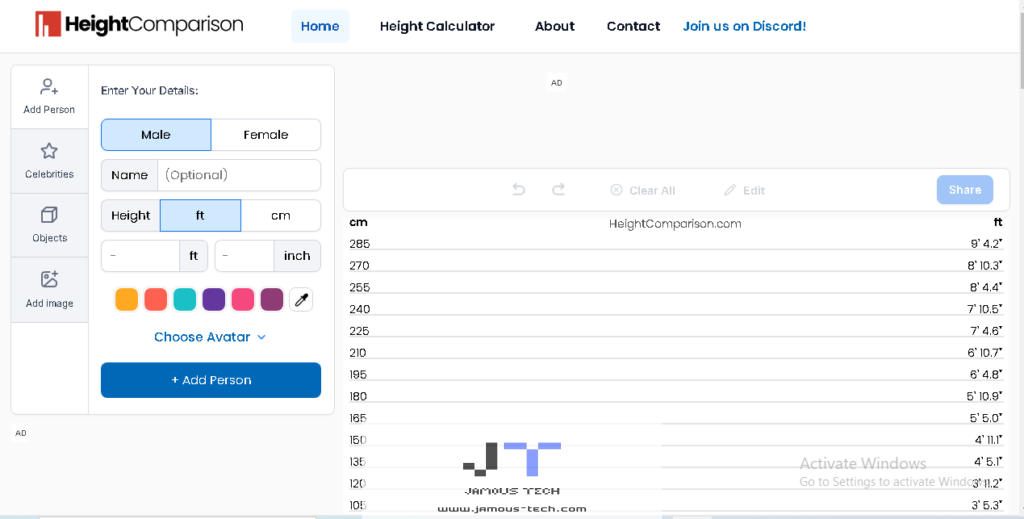
Task: Open the Celebrities star panel
Action: tap(50, 161)
